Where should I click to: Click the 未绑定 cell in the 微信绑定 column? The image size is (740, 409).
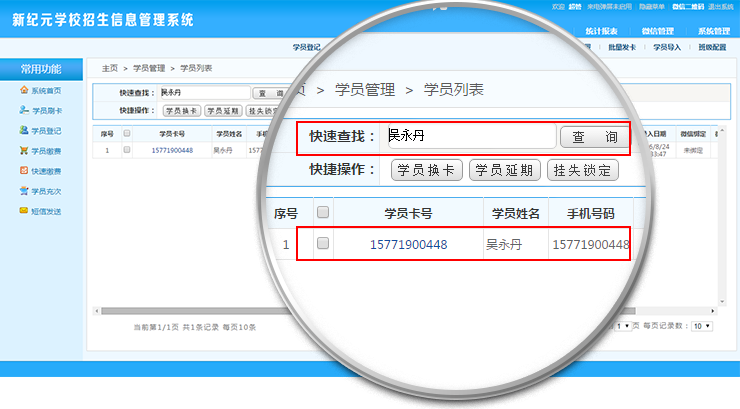693,150
